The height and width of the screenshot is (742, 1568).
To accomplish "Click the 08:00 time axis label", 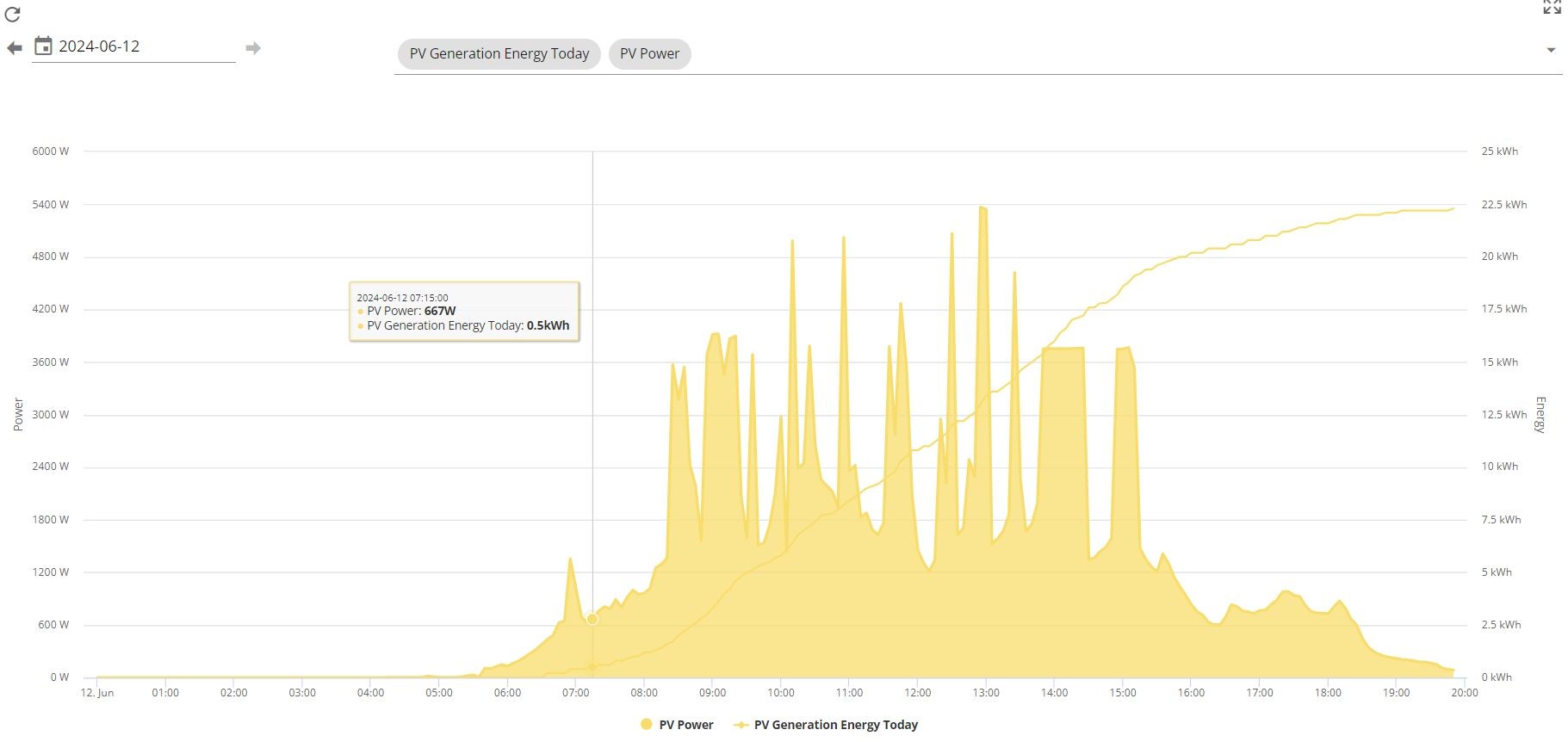I will coord(644,693).
